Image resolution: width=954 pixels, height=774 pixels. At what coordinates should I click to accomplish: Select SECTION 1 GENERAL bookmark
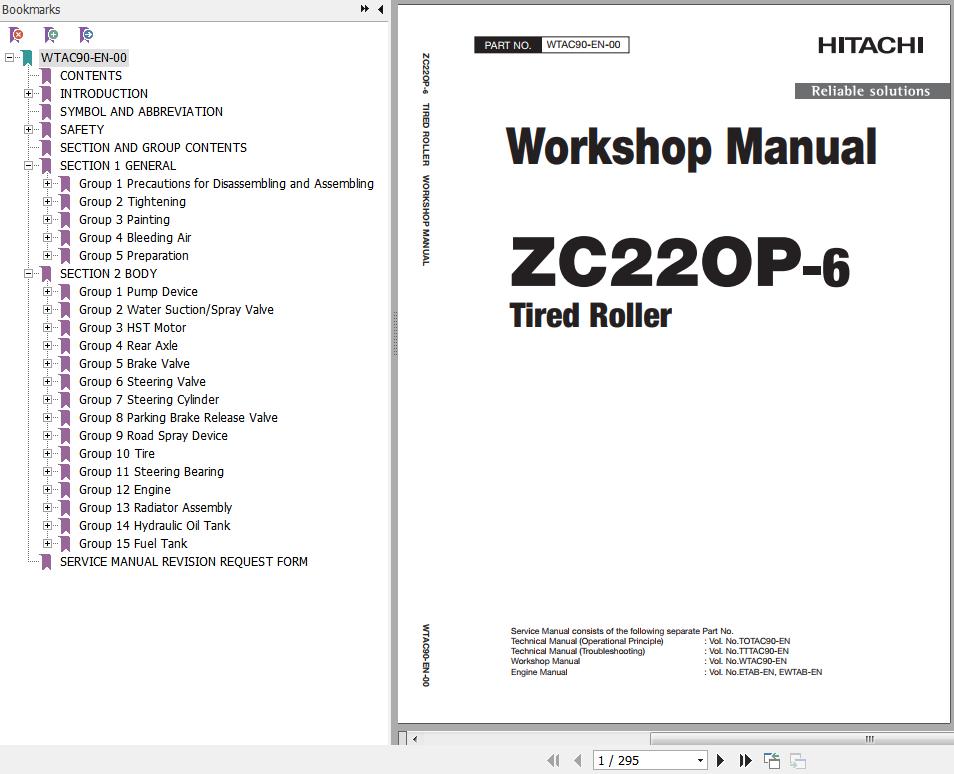click(x=118, y=166)
